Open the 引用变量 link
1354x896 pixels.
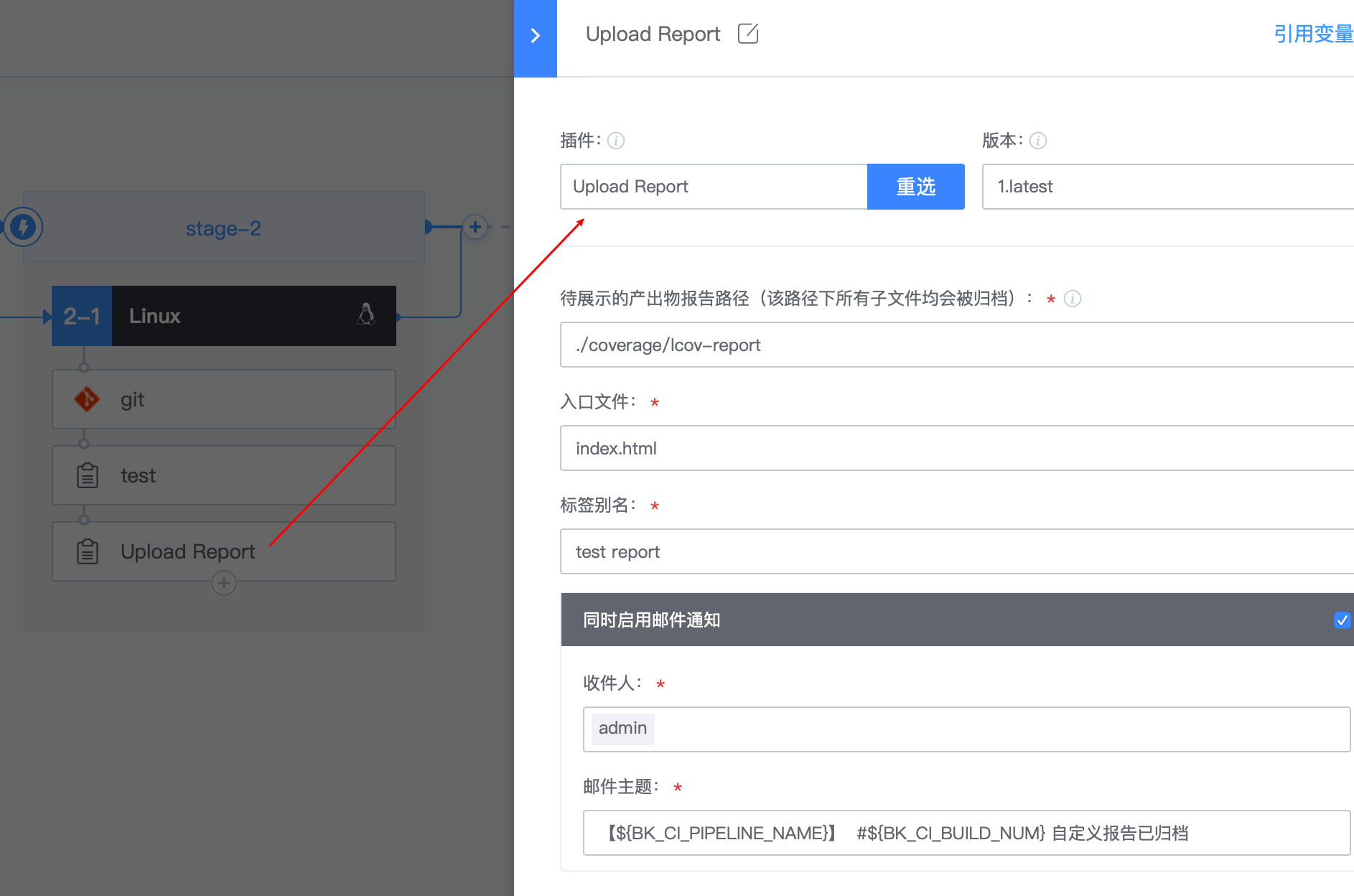1313,34
